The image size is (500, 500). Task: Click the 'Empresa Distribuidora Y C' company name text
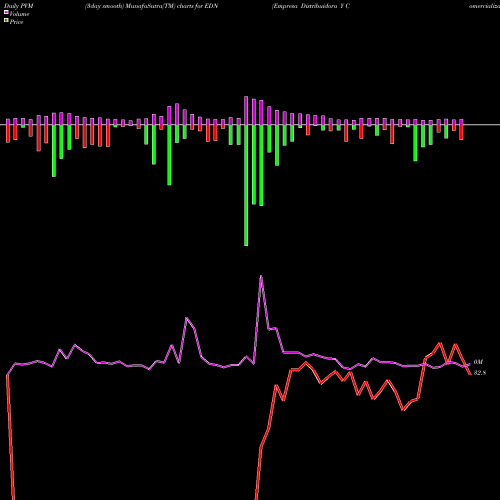[311, 6]
